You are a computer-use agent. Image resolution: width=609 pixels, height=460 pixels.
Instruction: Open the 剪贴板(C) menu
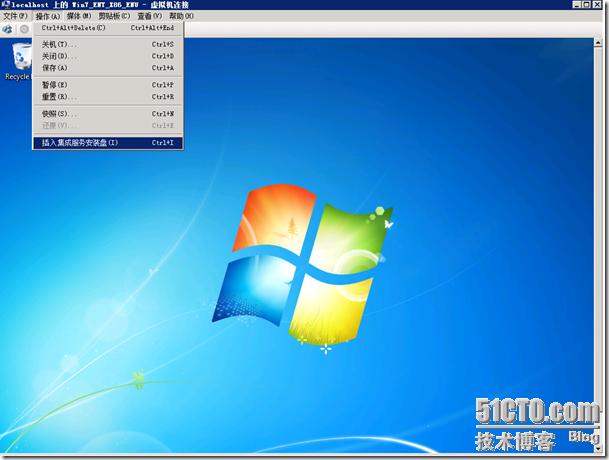[114, 16]
